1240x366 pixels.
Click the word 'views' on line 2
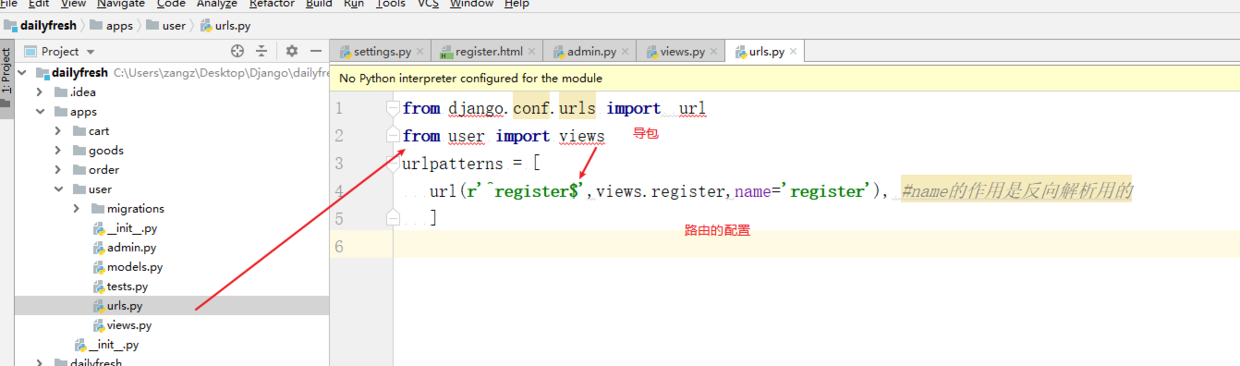point(582,136)
